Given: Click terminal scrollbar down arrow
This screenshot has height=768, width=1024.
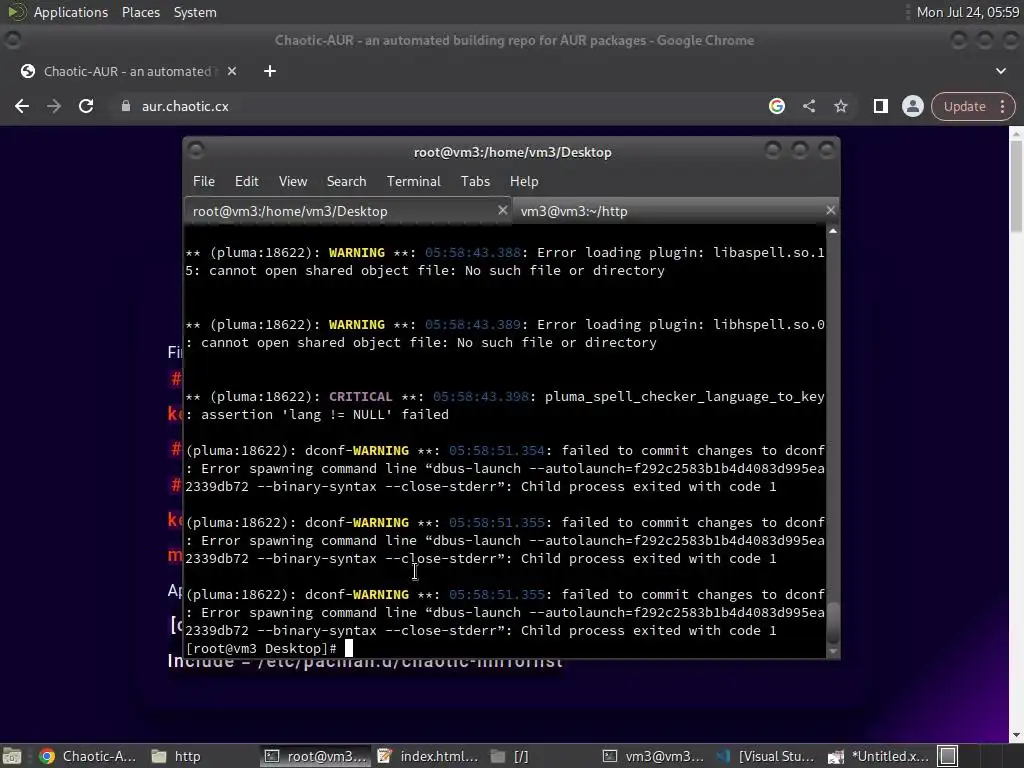Looking at the screenshot, I should coord(833,651).
